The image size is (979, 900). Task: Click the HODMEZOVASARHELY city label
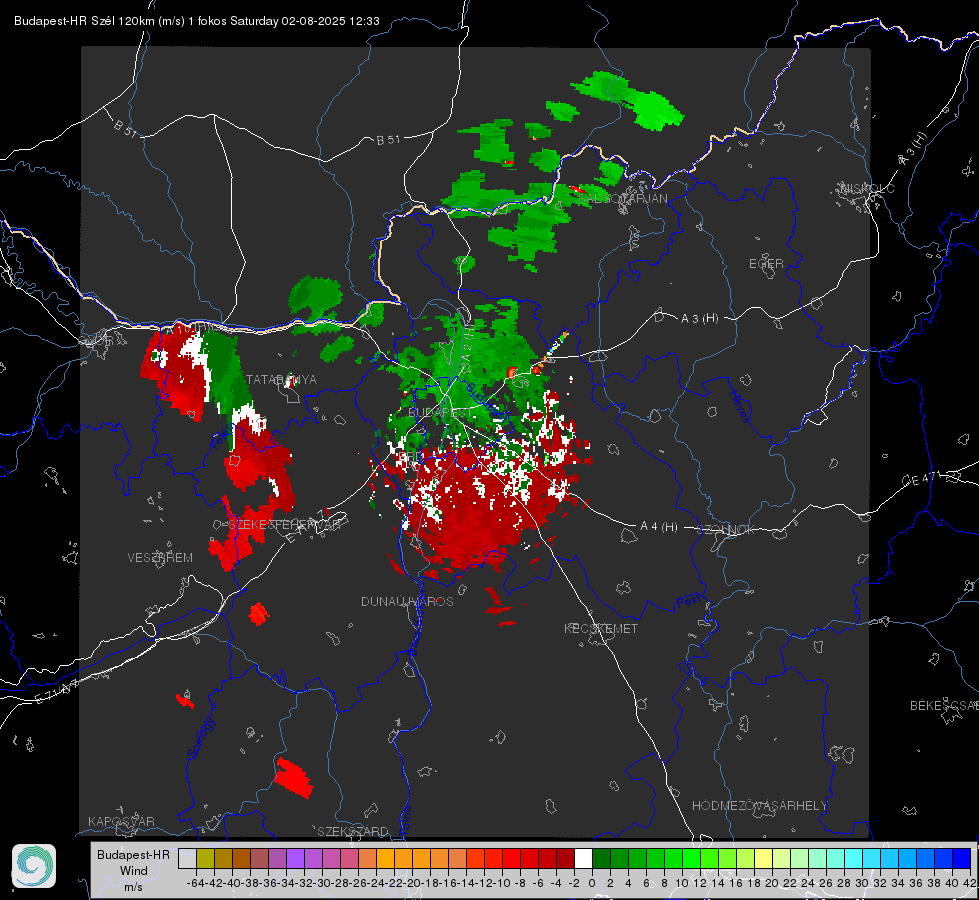point(759,806)
